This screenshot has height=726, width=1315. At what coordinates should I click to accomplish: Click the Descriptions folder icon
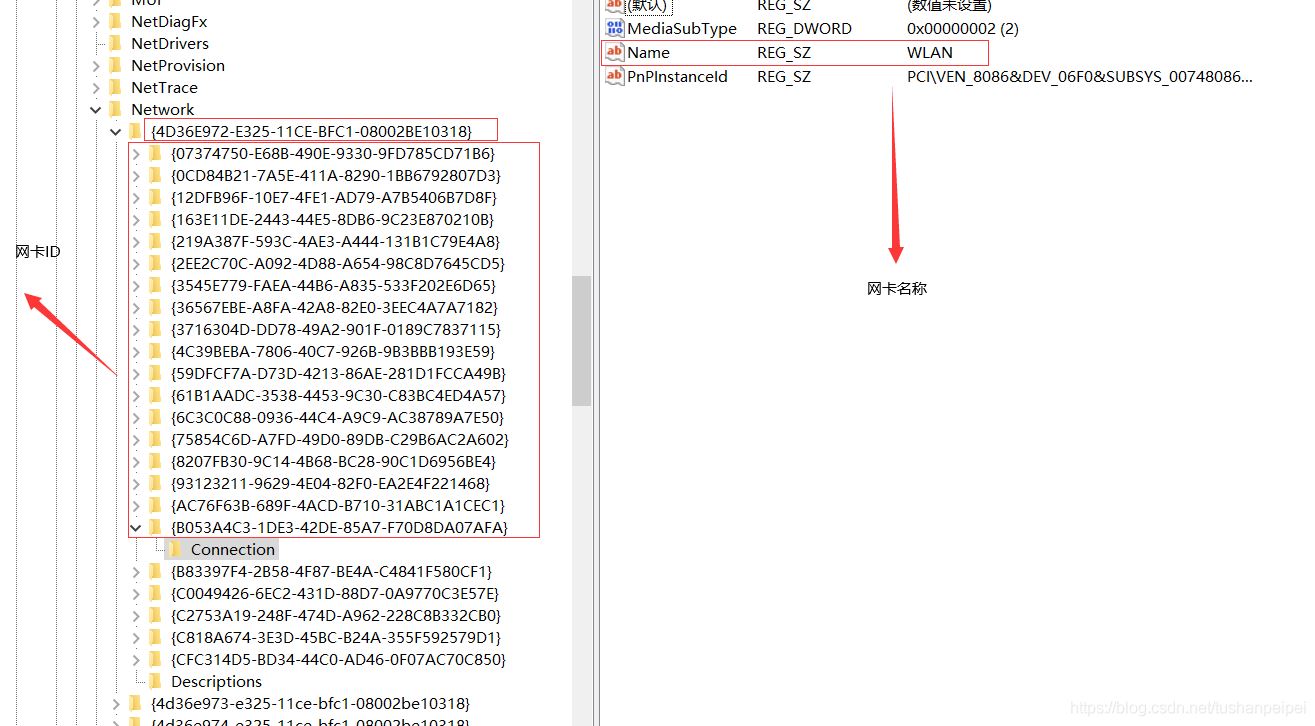click(x=155, y=682)
